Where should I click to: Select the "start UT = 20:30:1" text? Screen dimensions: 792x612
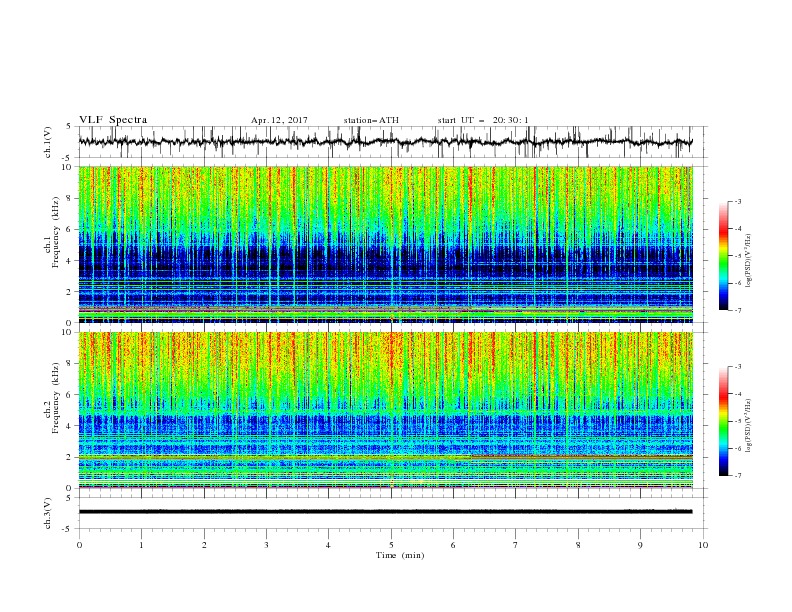(x=483, y=120)
